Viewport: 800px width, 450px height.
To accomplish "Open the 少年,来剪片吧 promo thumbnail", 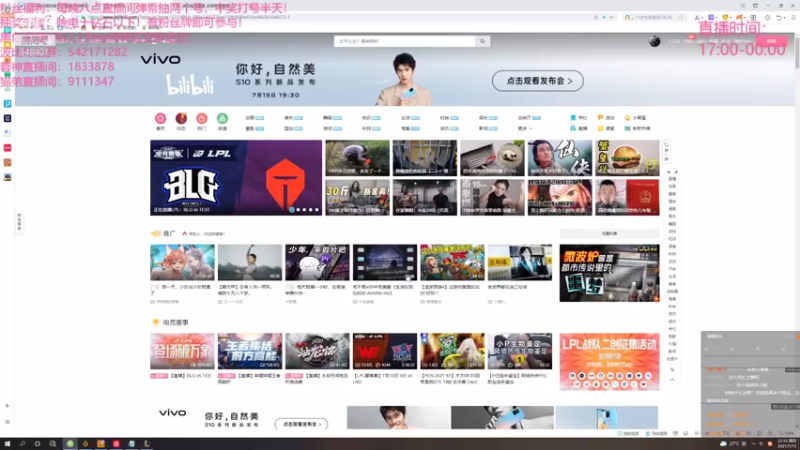I will 317,262.
